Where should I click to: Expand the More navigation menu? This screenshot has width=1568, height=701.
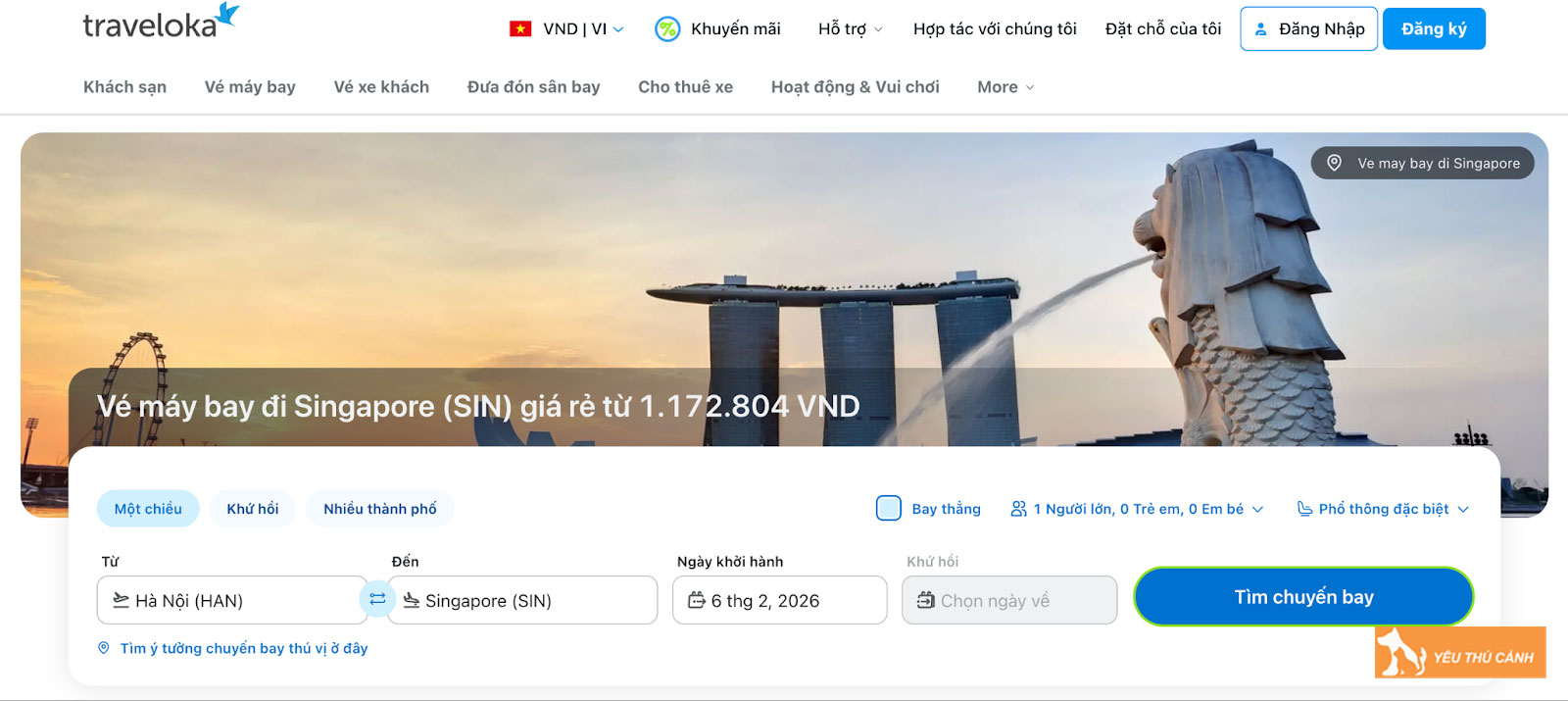pos(1005,87)
